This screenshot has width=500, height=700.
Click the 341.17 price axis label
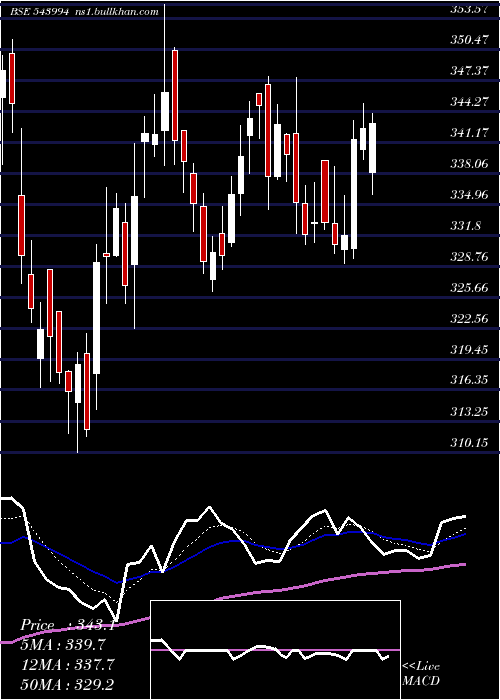coord(468,133)
